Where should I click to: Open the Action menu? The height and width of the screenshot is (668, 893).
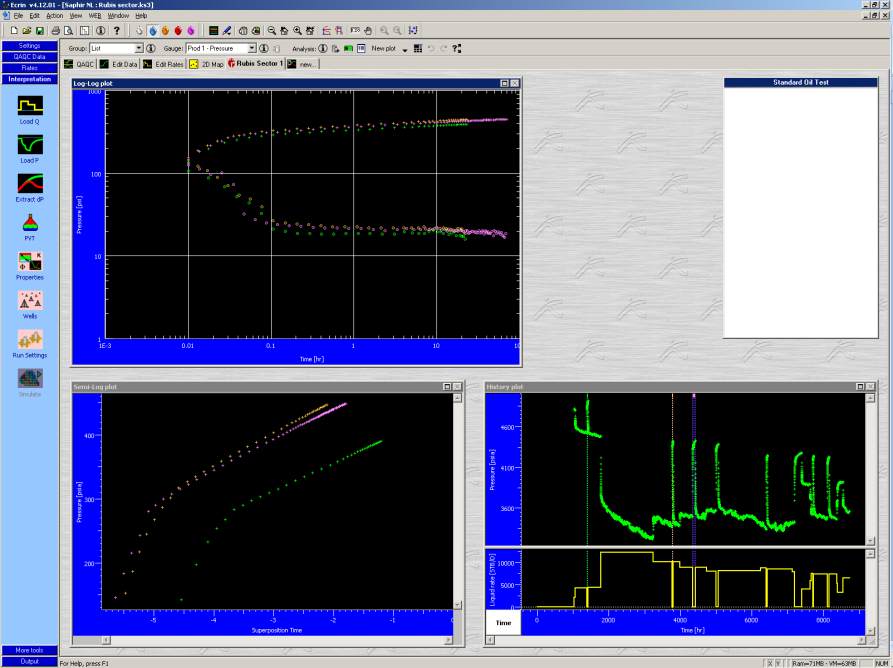(54, 16)
